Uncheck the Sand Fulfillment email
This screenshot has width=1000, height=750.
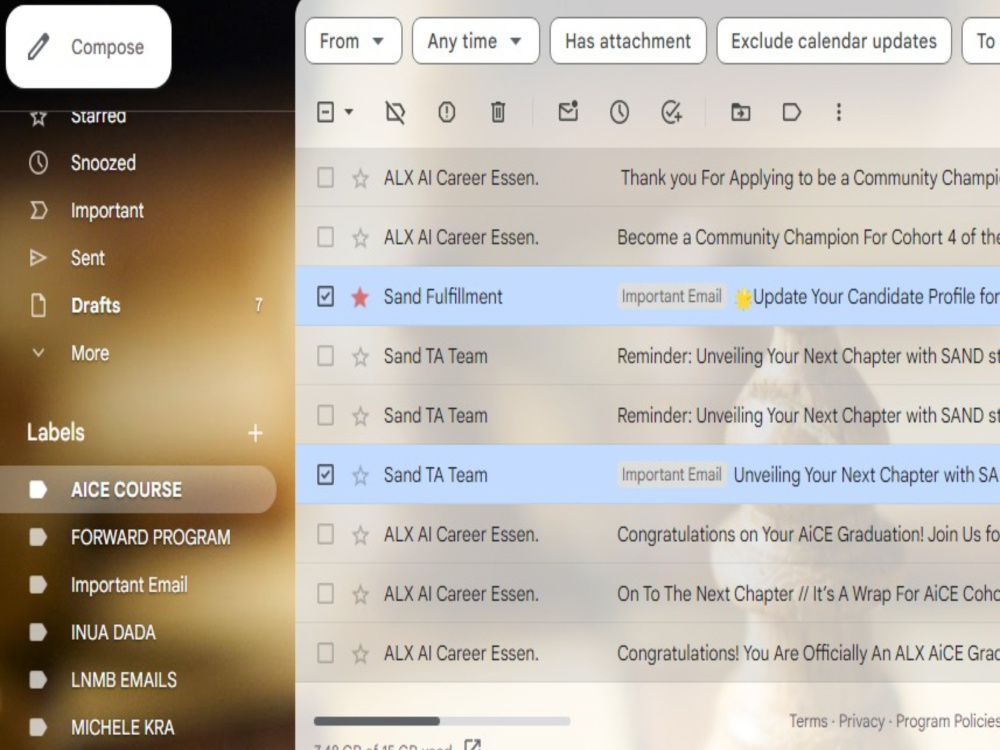coord(325,297)
